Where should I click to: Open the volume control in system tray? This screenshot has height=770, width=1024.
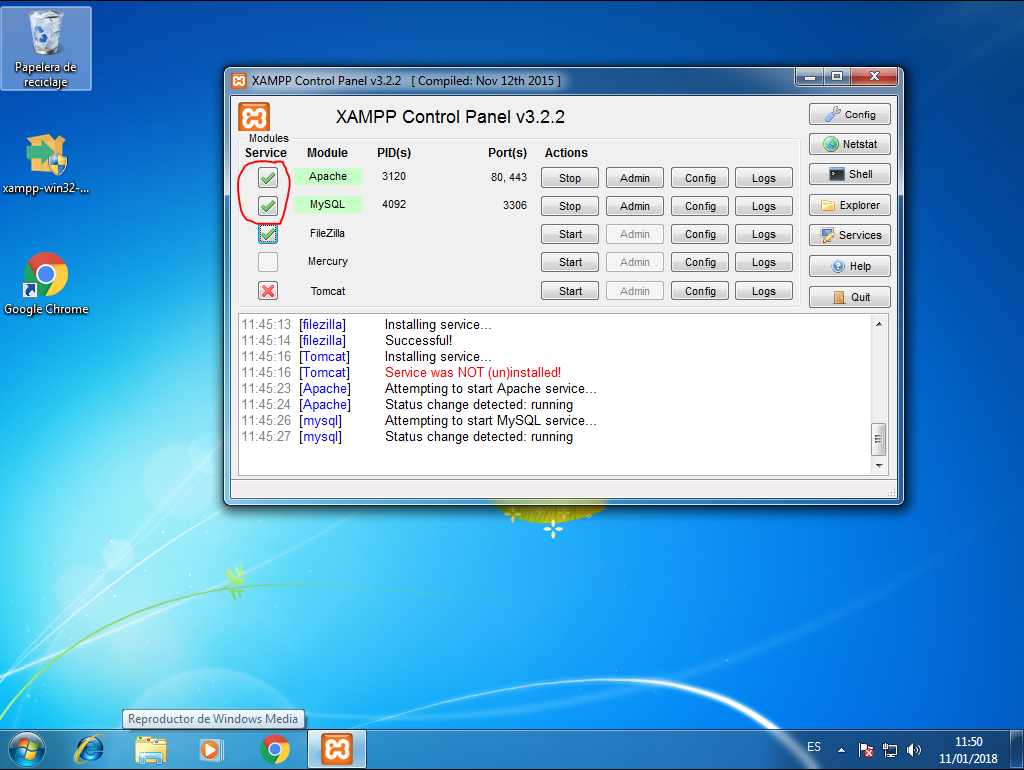[x=914, y=748]
